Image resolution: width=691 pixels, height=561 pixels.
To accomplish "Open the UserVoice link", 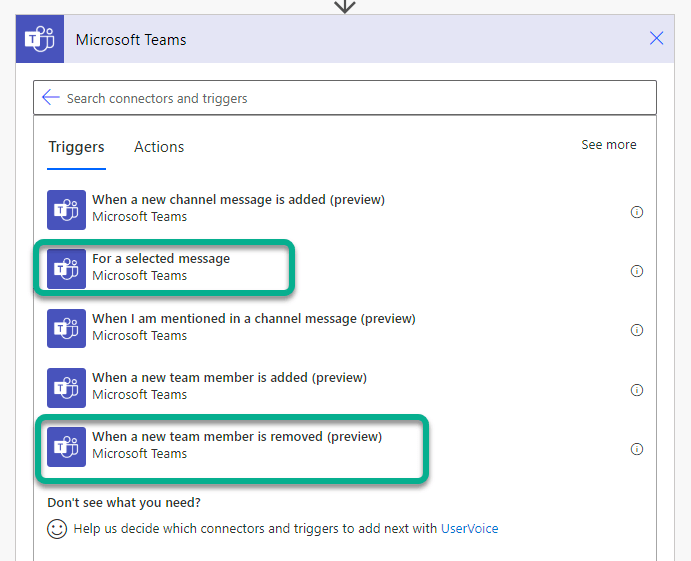I will (469, 528).
